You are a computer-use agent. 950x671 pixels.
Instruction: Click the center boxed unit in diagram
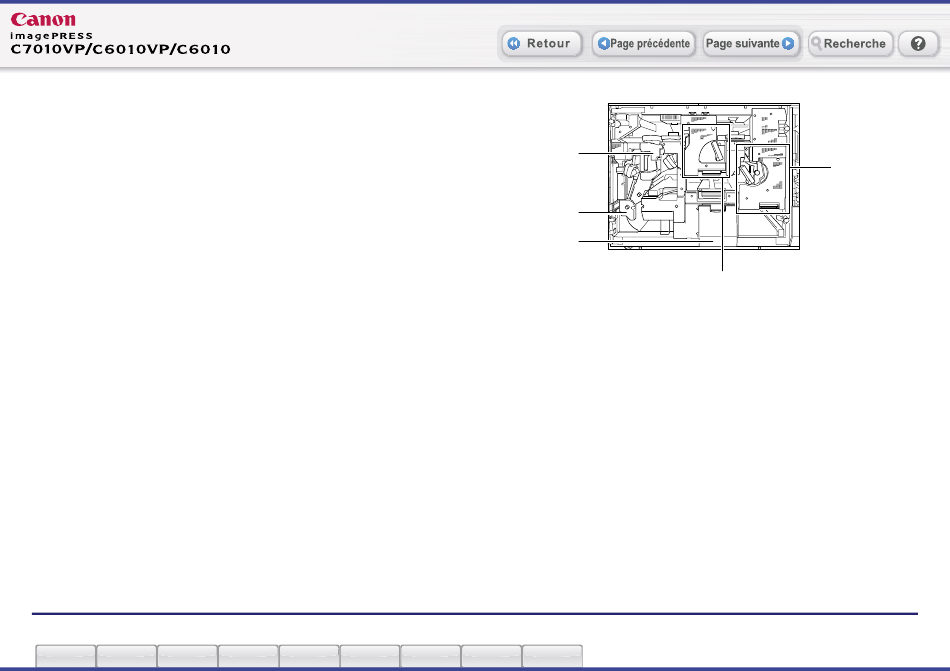pos(707,145)
